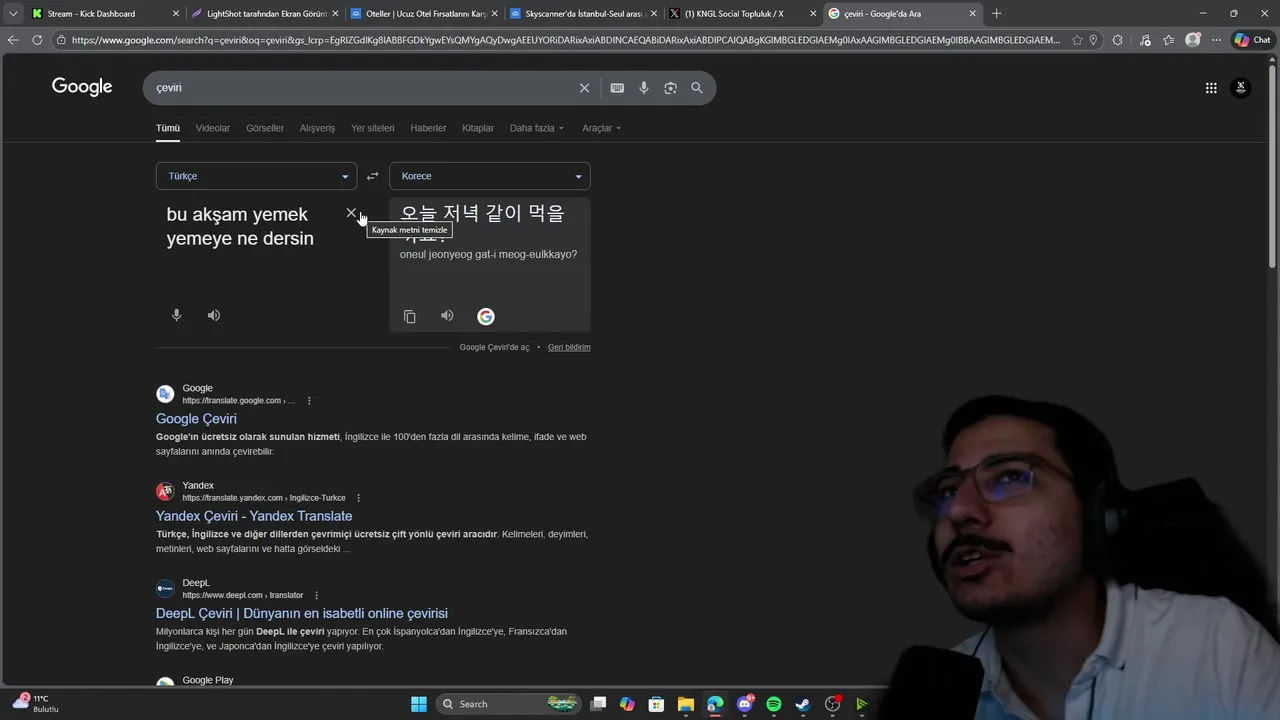Click the Windows taskbar Search box
This screenshot has width=1280, height=720.
point(508,704)
